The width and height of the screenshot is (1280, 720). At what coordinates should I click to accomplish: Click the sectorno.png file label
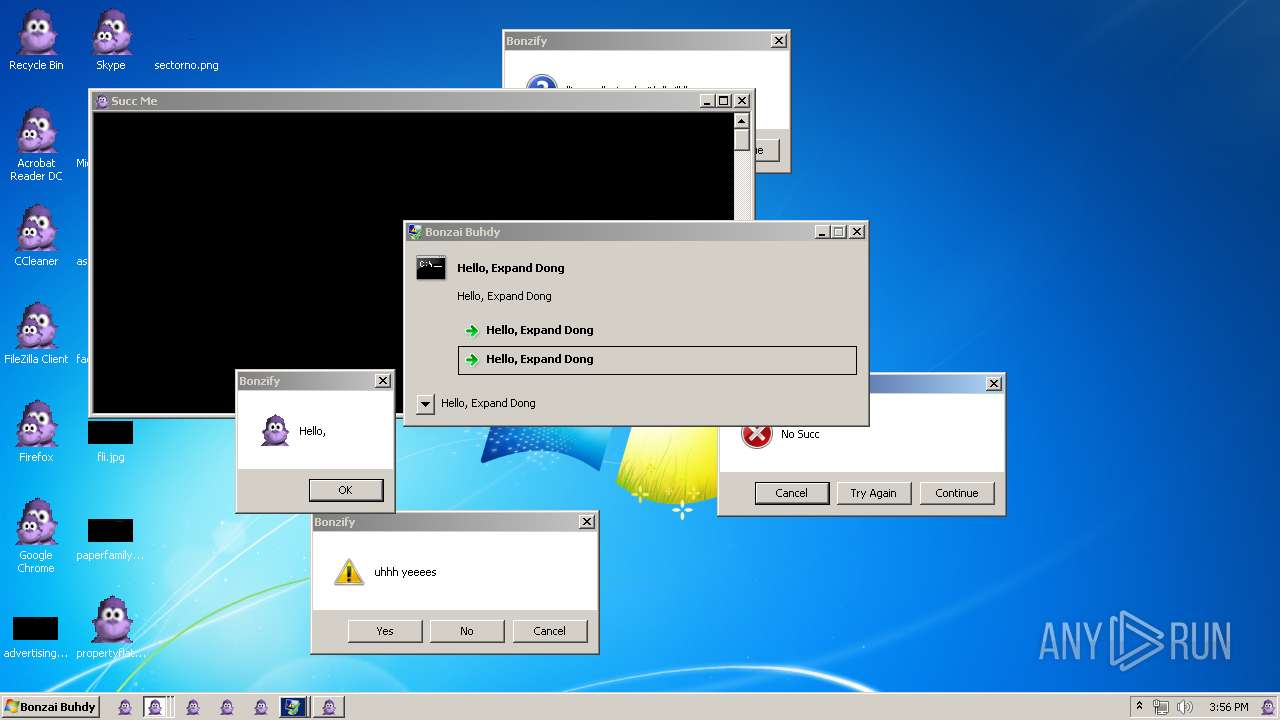pyautogui.click(x=186, y=65)
